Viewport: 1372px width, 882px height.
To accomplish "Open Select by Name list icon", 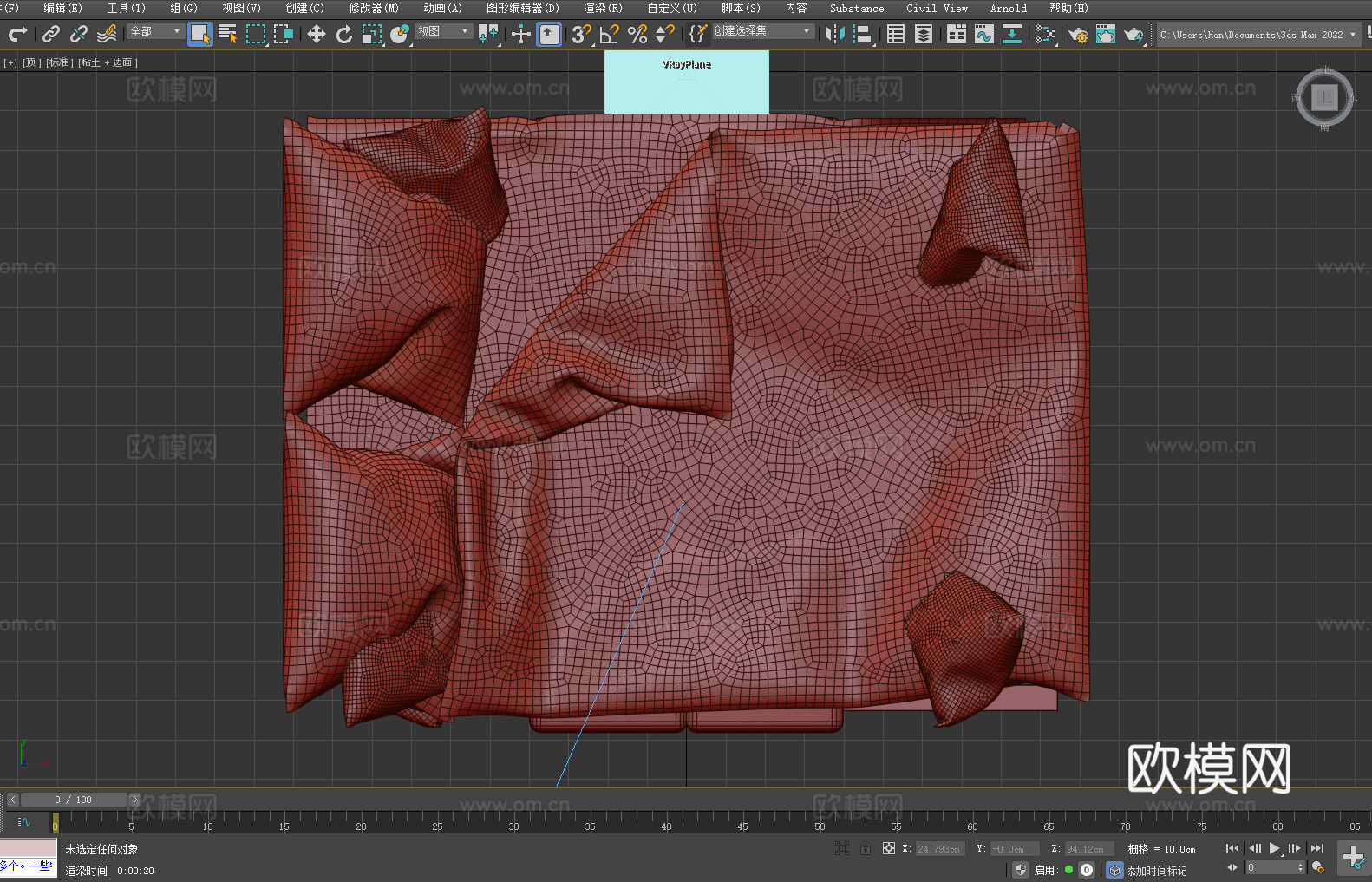I will (227, 34).
